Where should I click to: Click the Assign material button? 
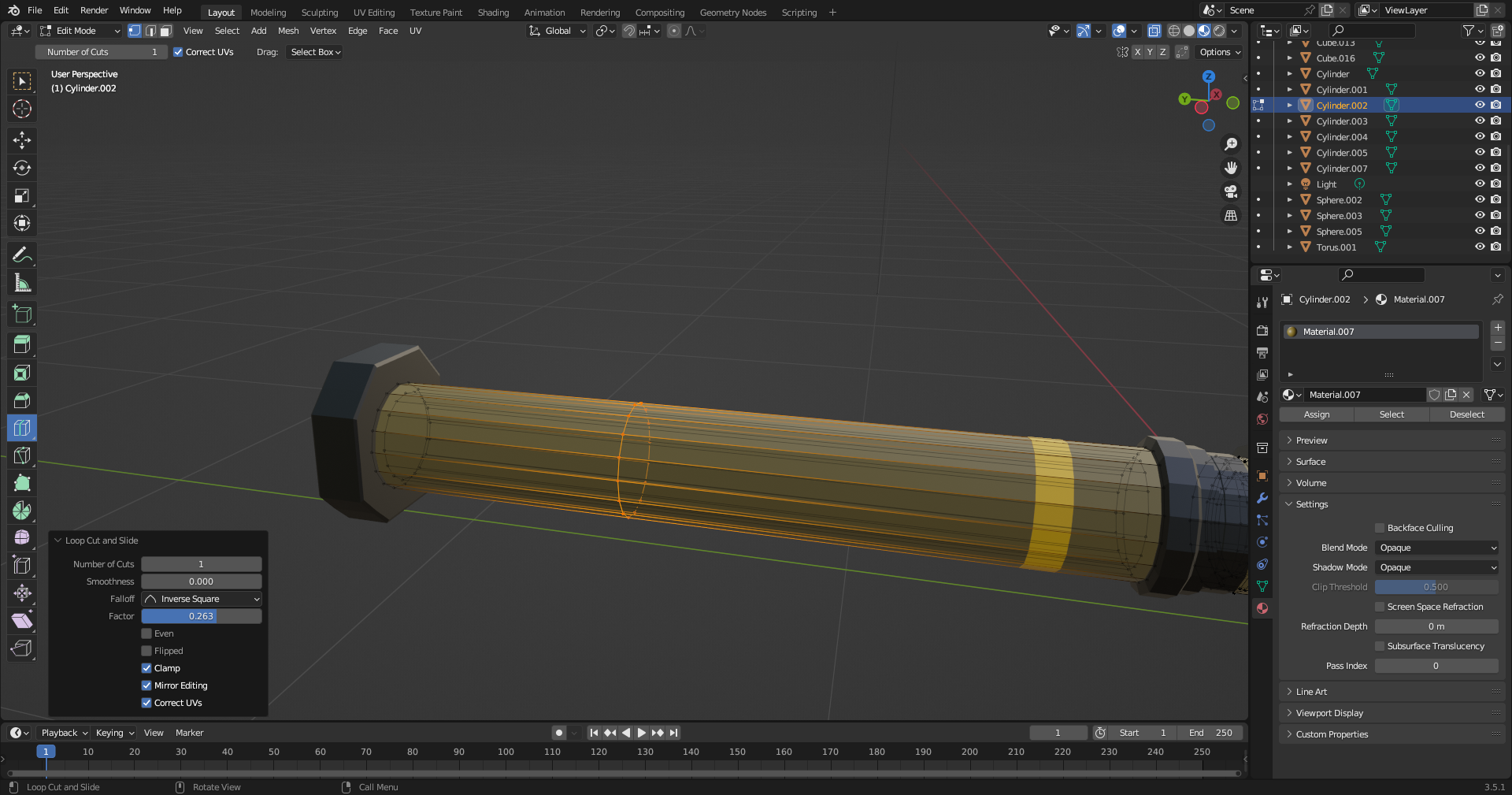tap(1317, 414)
